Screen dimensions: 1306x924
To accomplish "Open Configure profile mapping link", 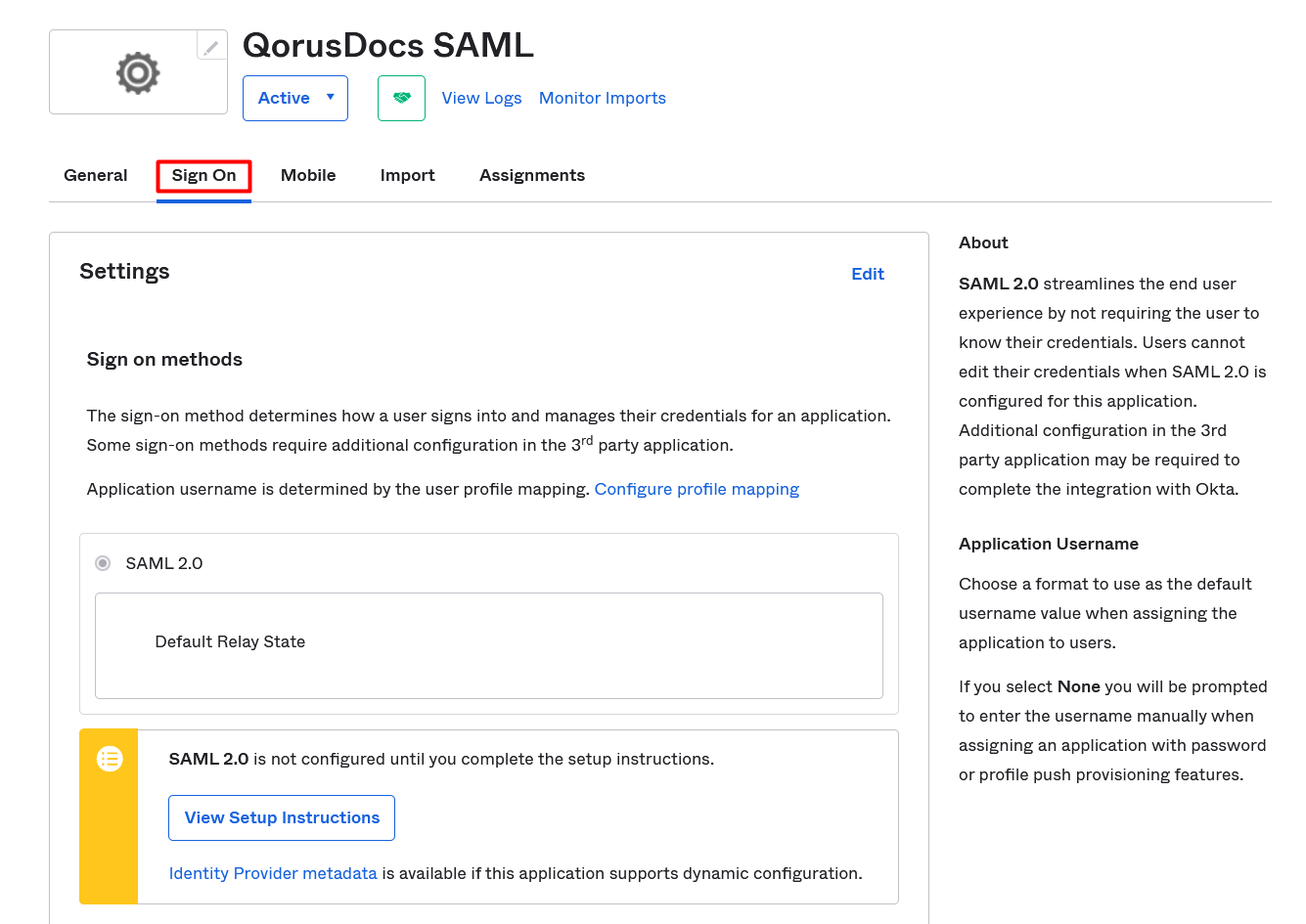I will coord(697,489).
